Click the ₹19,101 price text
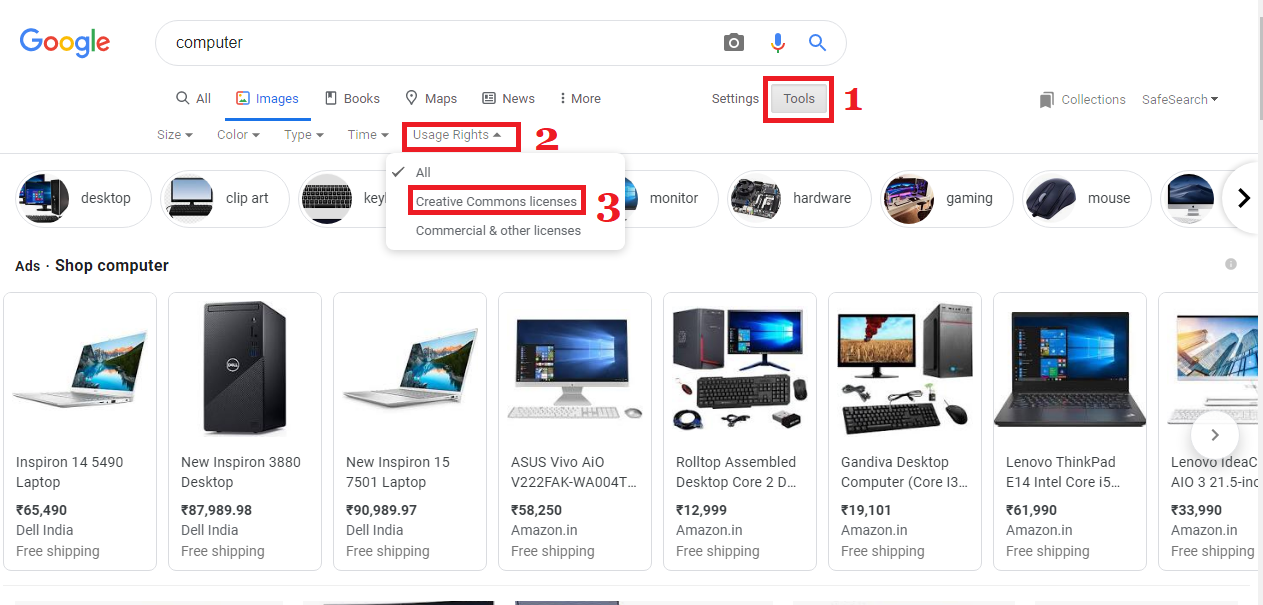Viewport: 1263px width, 605px height. tap(866, 510)
